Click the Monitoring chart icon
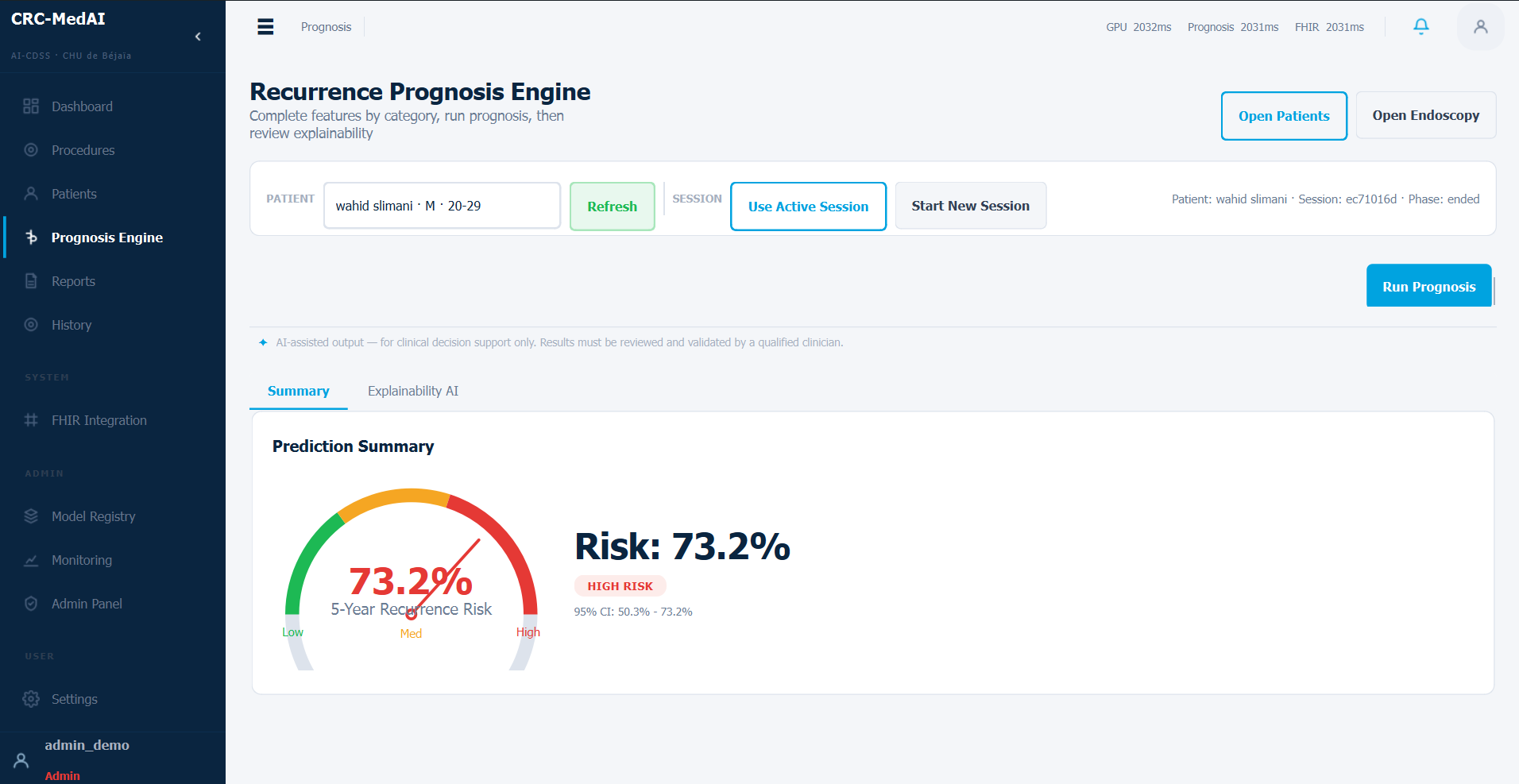The height and width of the screenshot is (784, 1519). point(31,560)
